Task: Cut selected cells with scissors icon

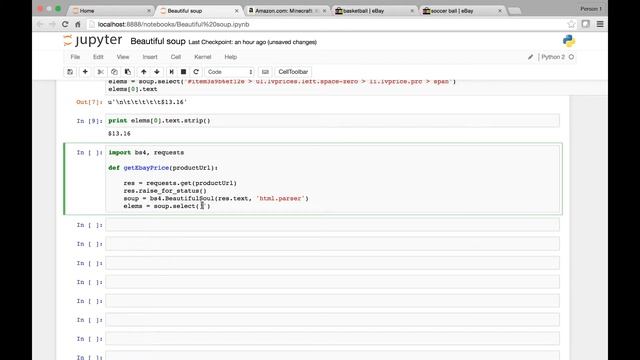Action: (100, 72)
